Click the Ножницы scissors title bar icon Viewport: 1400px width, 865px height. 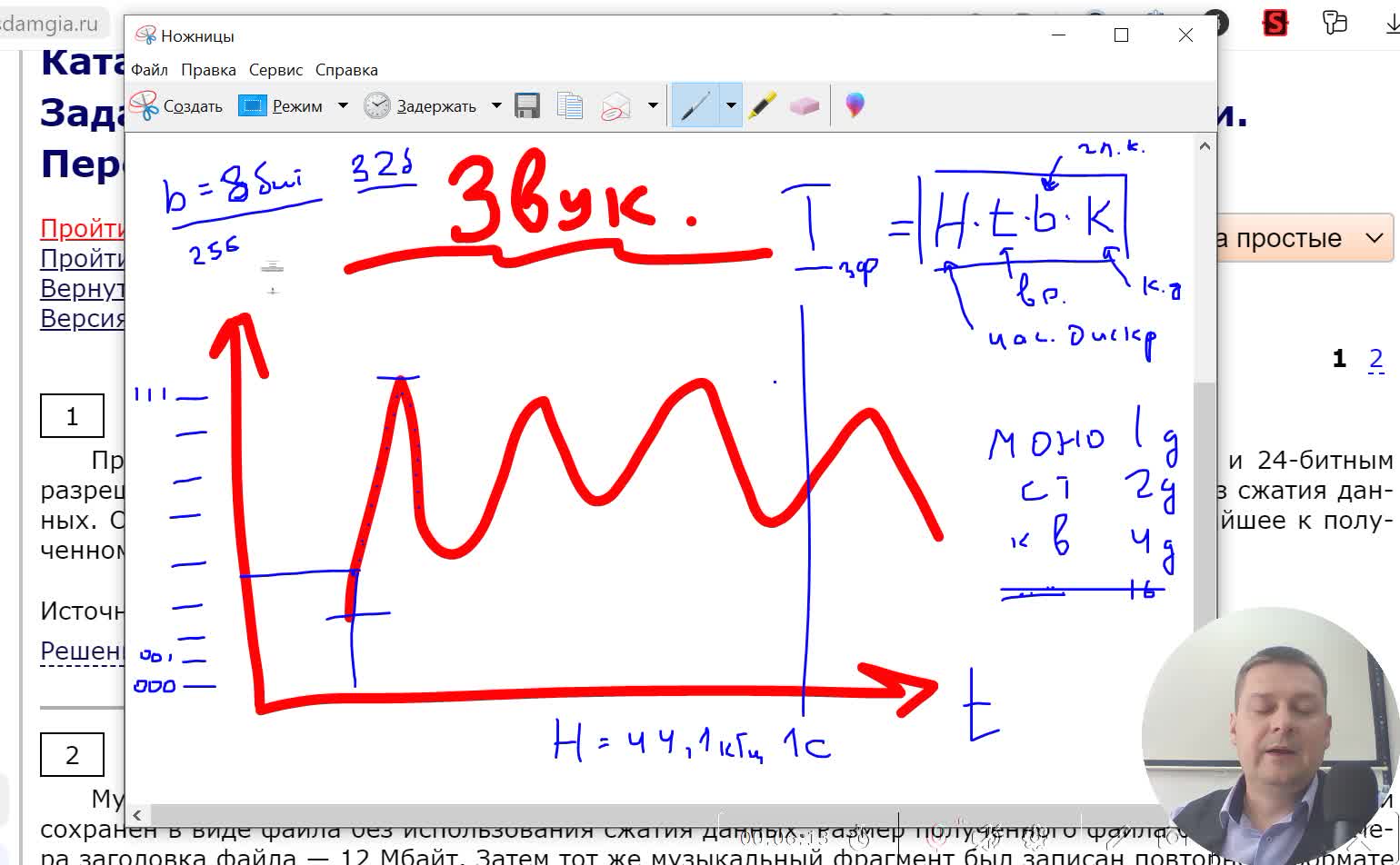point(145,35)
